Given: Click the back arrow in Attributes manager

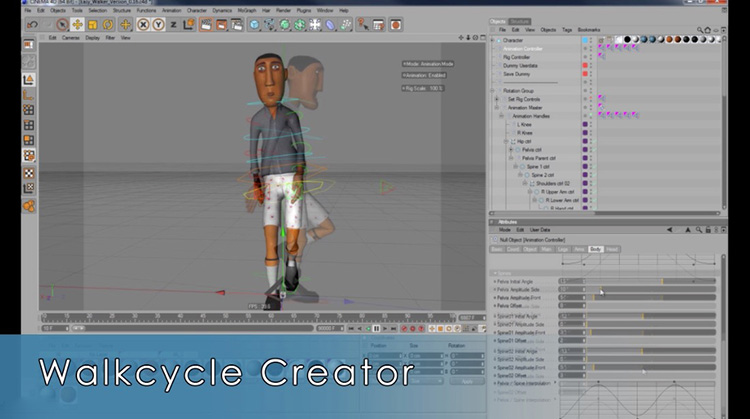Looking at the screenshot, I should click(x=669, y=230).
